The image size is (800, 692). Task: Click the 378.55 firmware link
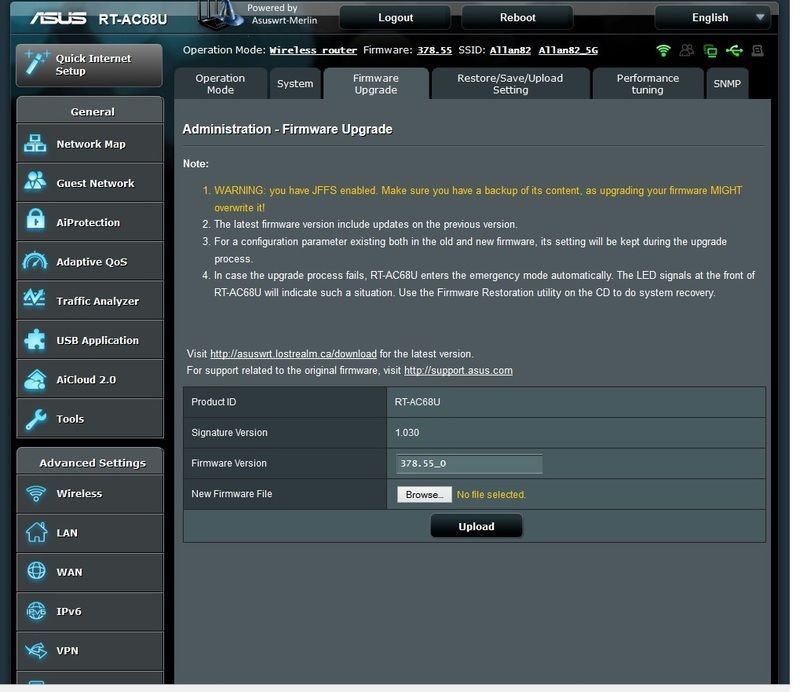tap(435, 50)
